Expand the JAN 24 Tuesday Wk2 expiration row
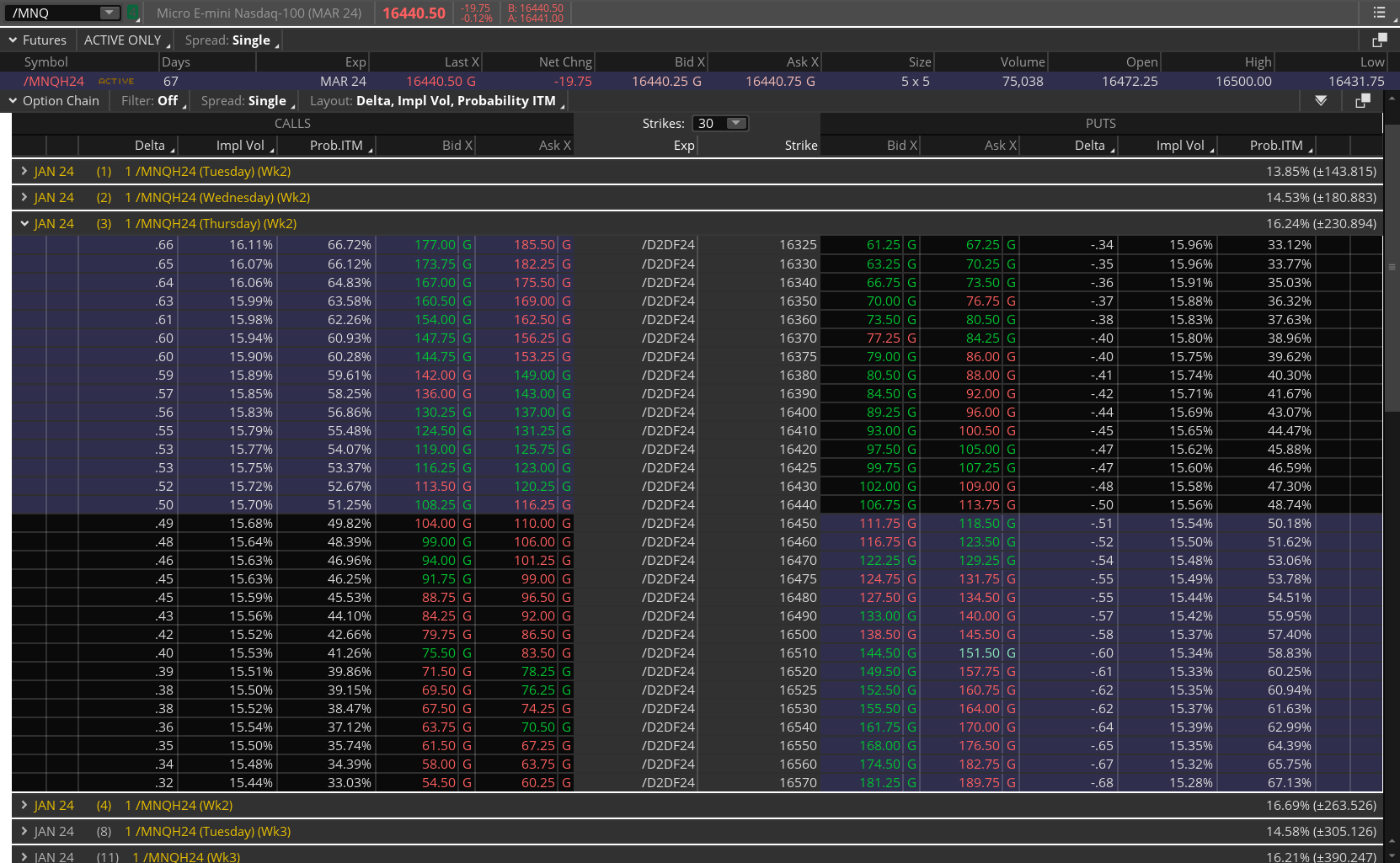The image size is (1400, 863). click(24, 172)
